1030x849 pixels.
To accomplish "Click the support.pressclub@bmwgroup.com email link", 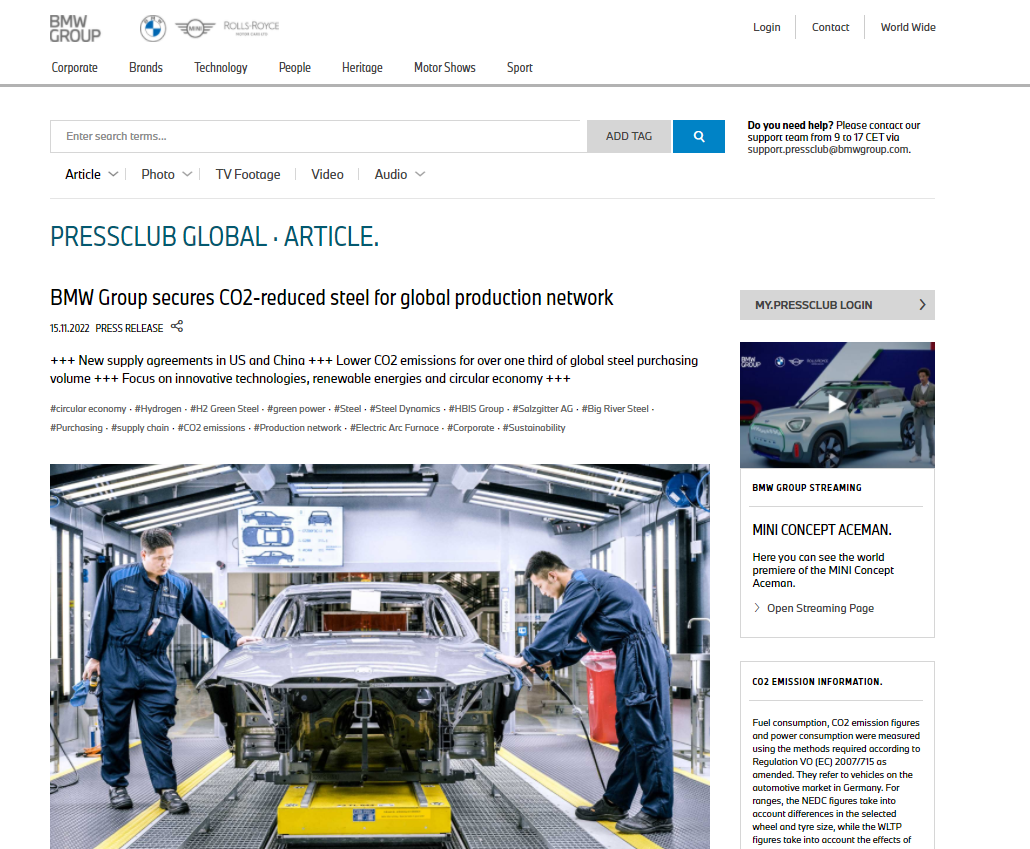I will (x=828, y=149).
